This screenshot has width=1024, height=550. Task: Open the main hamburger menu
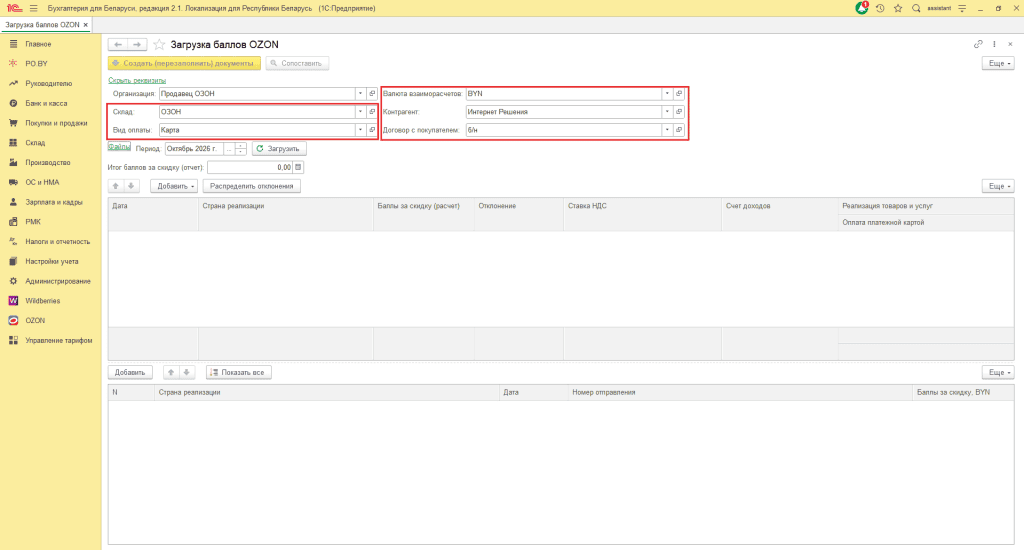tap(33, 8)
